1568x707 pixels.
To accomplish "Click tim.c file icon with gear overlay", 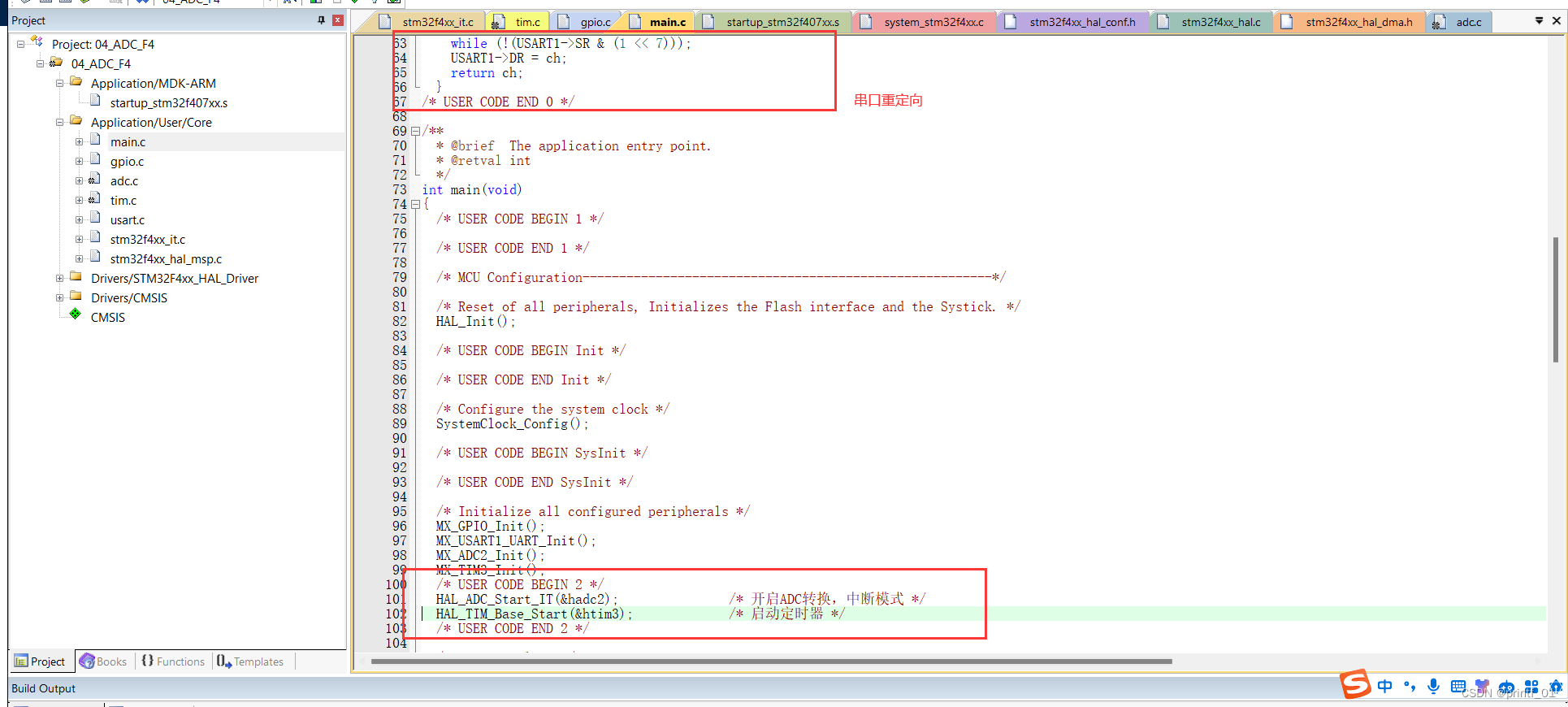I will pos(95,199).
